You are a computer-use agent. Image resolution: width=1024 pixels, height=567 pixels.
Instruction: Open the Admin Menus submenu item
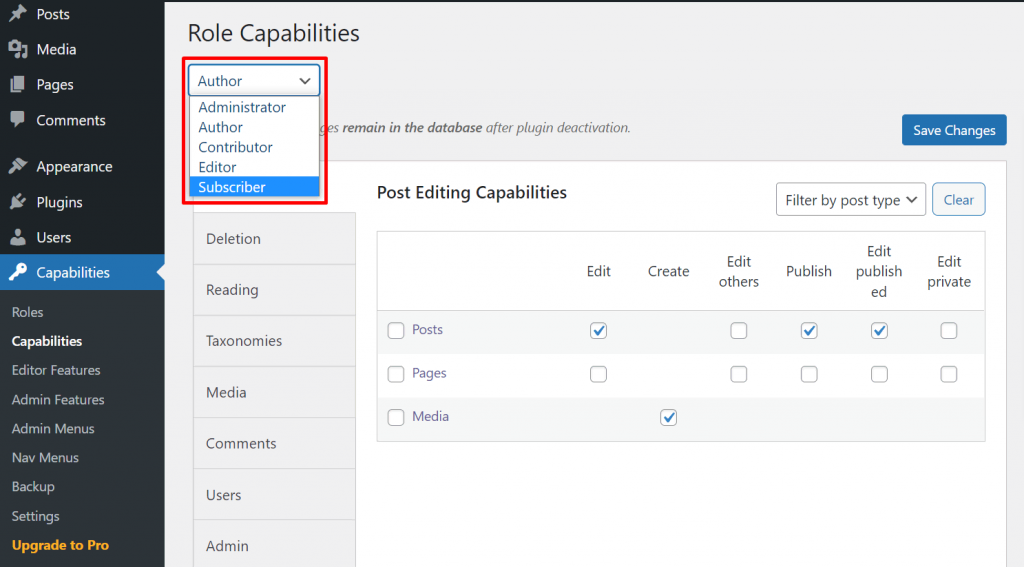tap(53, 428)
